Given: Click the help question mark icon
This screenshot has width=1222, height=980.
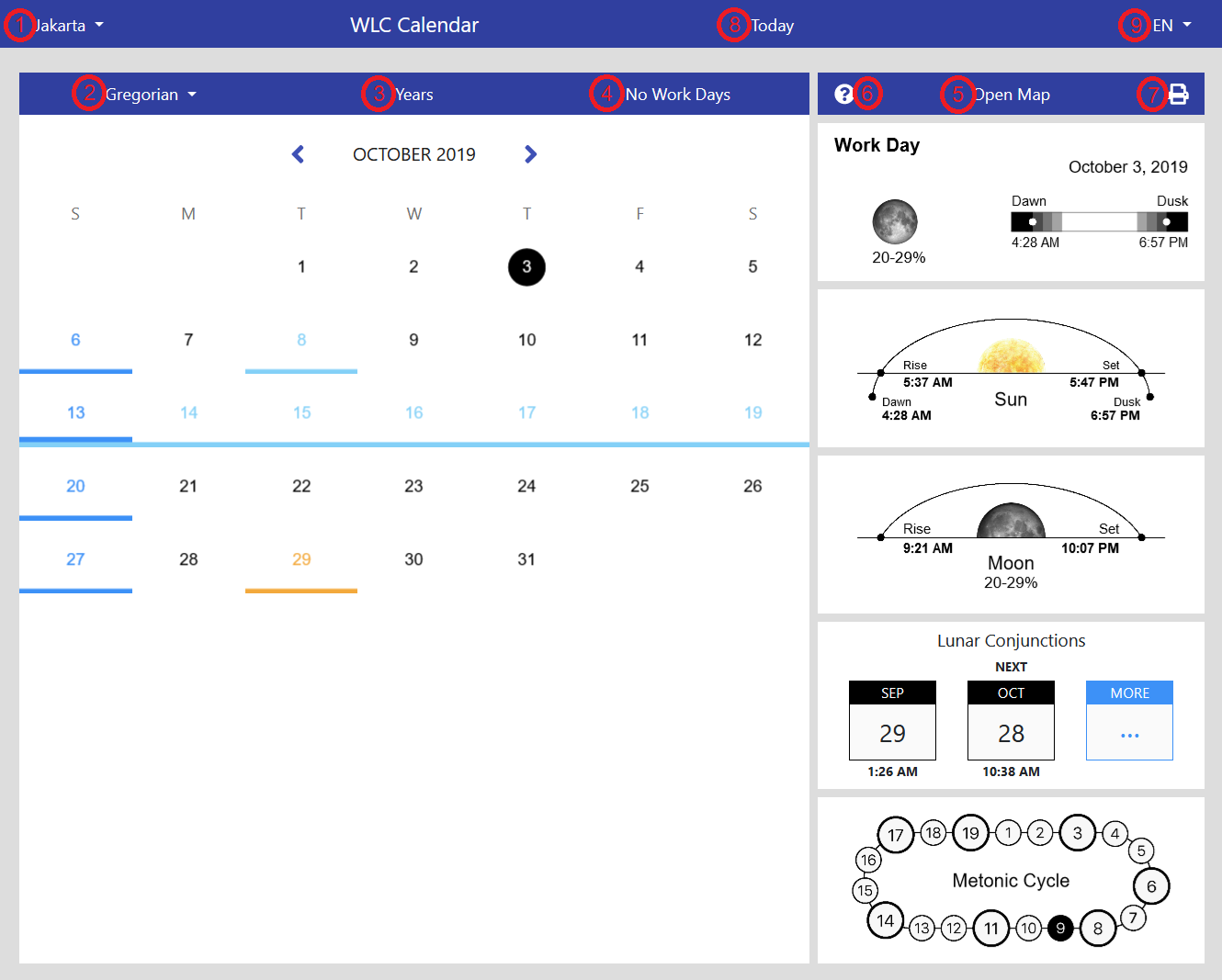Looking at the screenshot, I should click(843, 93).
